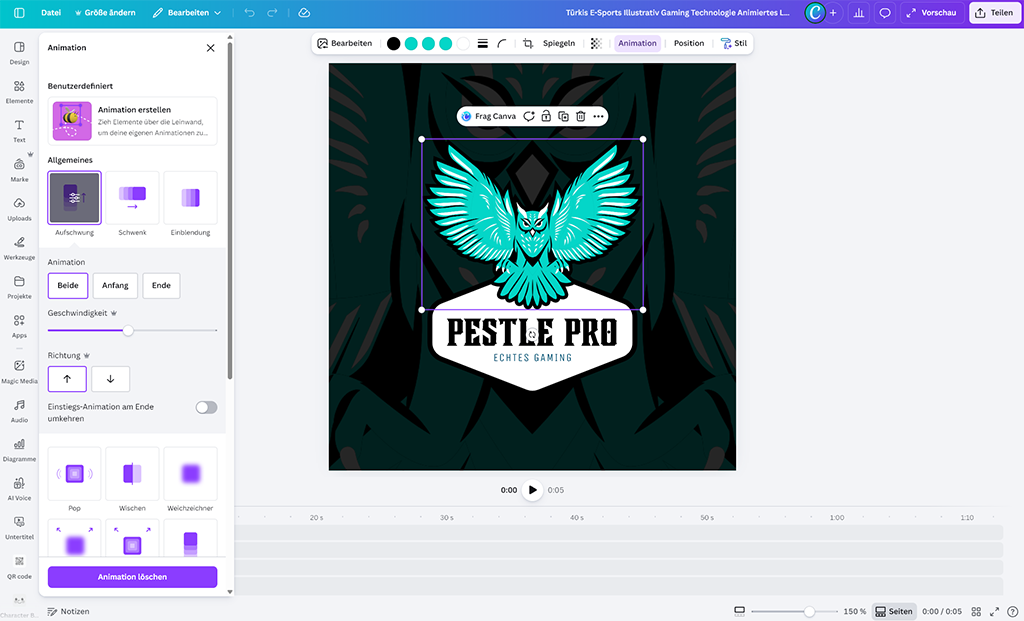The image size is (1024, 621).
Task: Close the Animation panel
Action: (210, 48)
